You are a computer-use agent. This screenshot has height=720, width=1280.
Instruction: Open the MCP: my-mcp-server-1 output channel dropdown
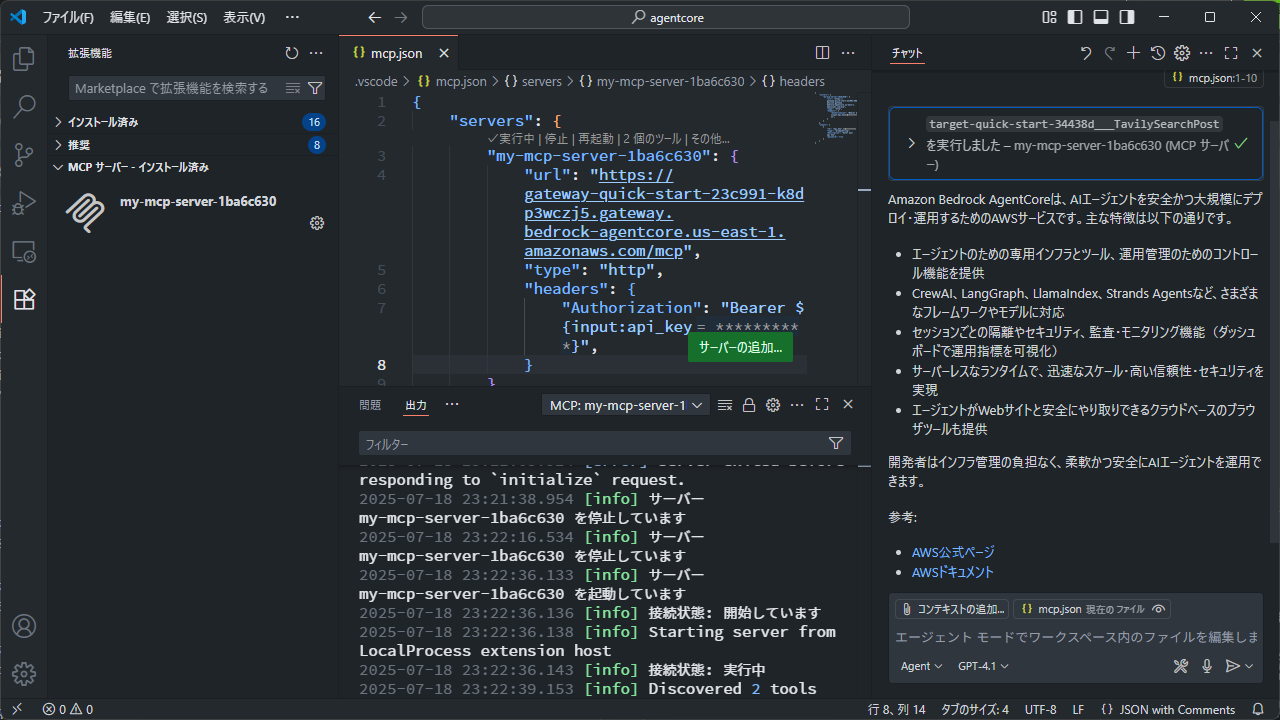point(626,405)
